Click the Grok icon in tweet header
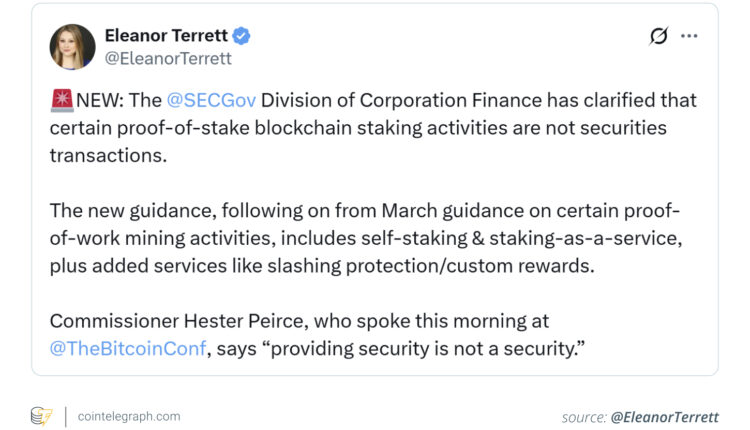 pos(658,36)
